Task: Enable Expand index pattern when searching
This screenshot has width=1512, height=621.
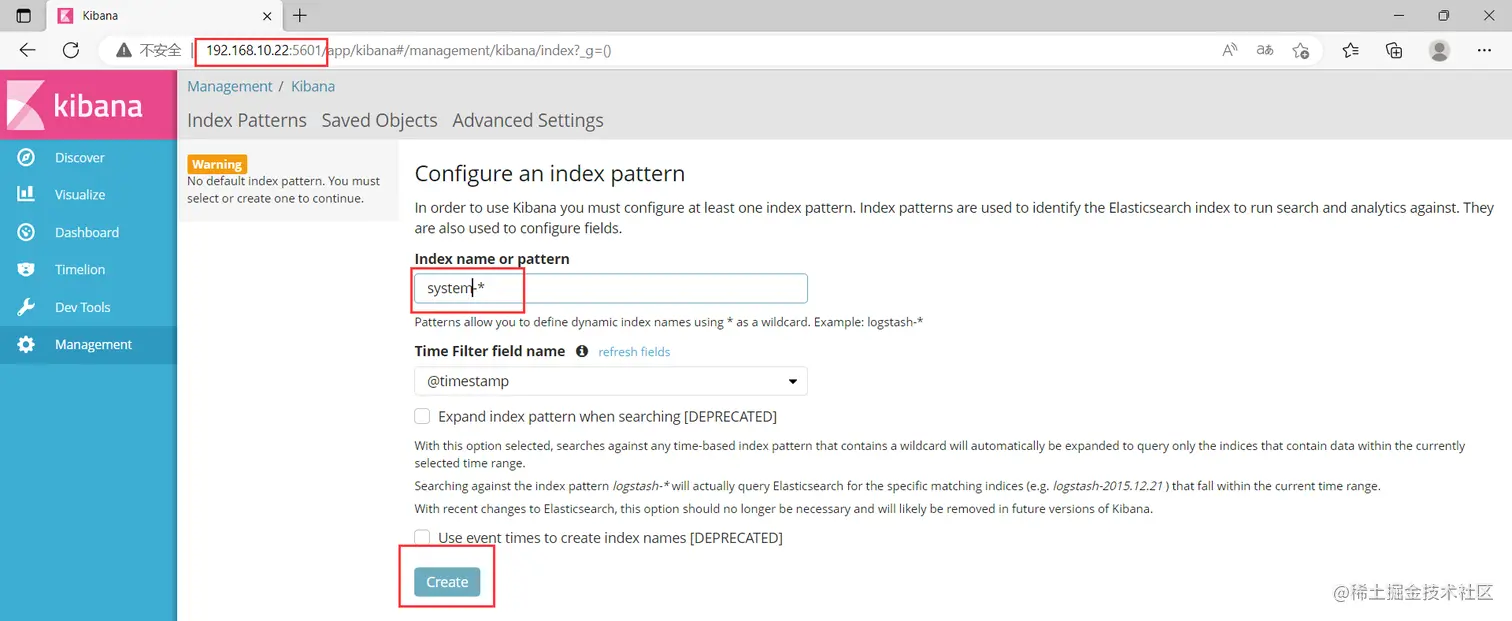Action: [423, 416]
